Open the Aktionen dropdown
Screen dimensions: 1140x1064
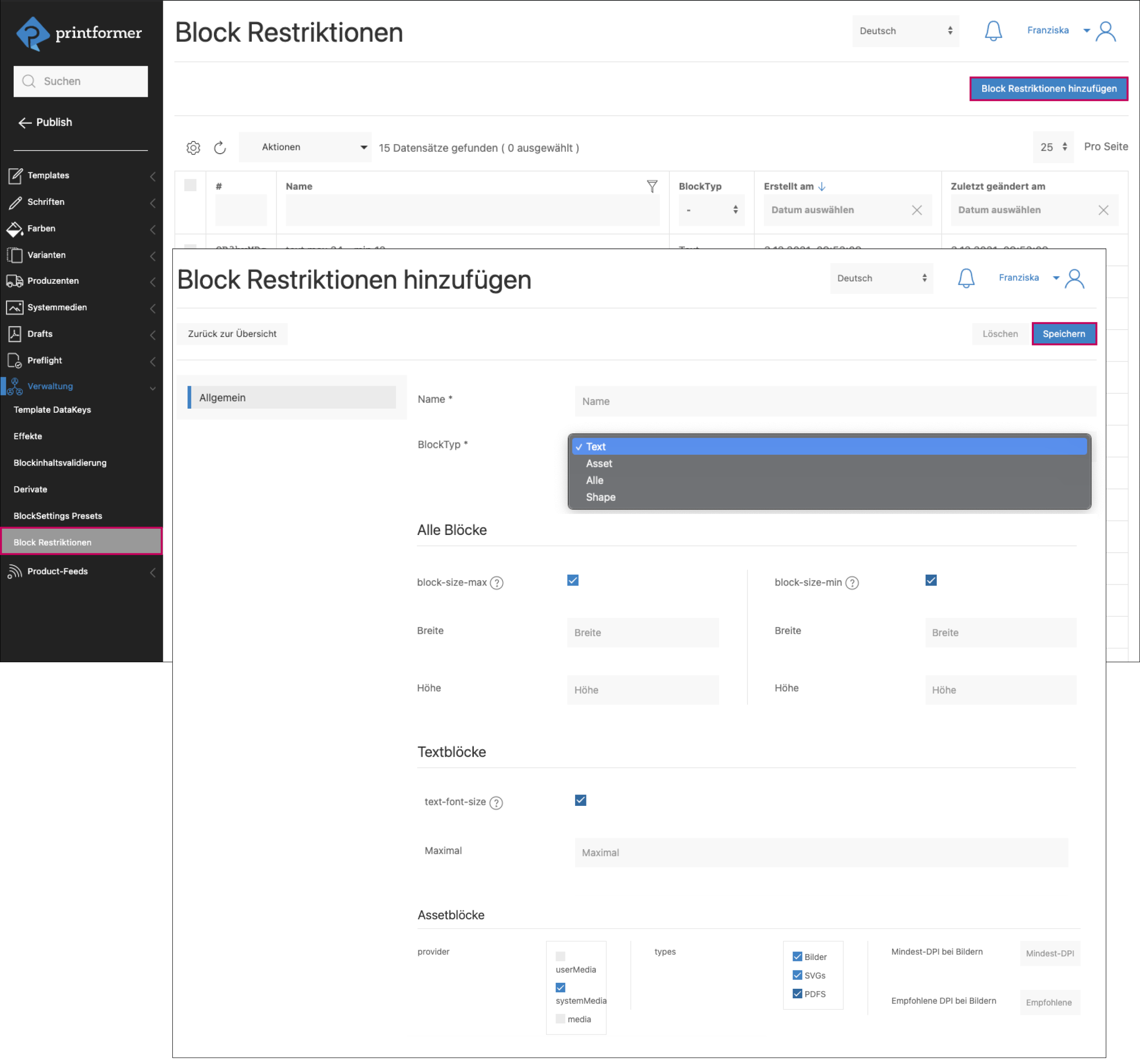point(305,147)
